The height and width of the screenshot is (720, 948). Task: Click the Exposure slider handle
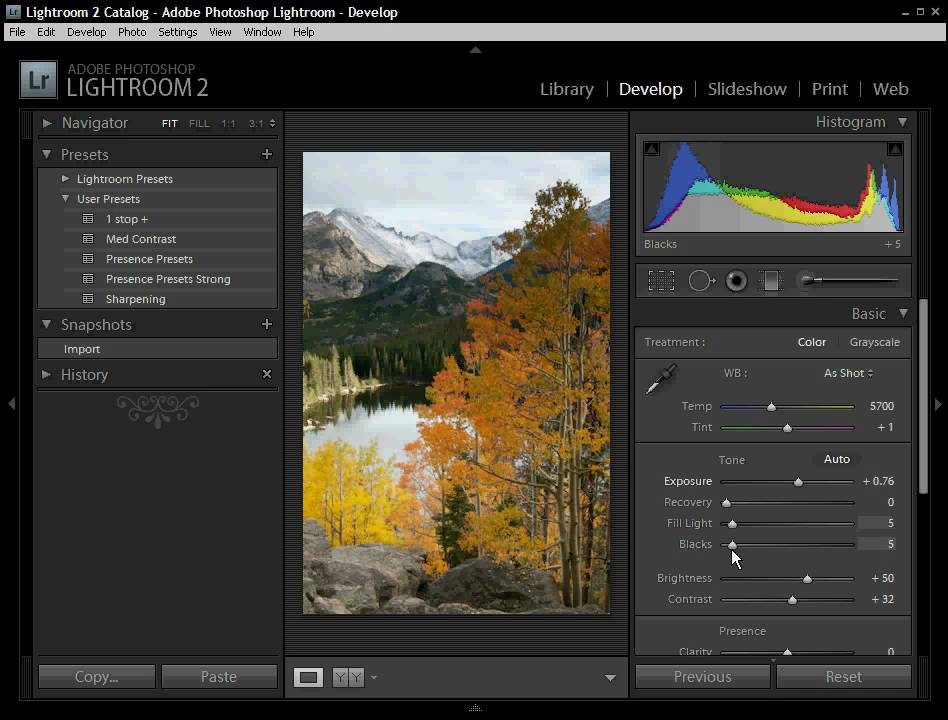tap(798, 482)
